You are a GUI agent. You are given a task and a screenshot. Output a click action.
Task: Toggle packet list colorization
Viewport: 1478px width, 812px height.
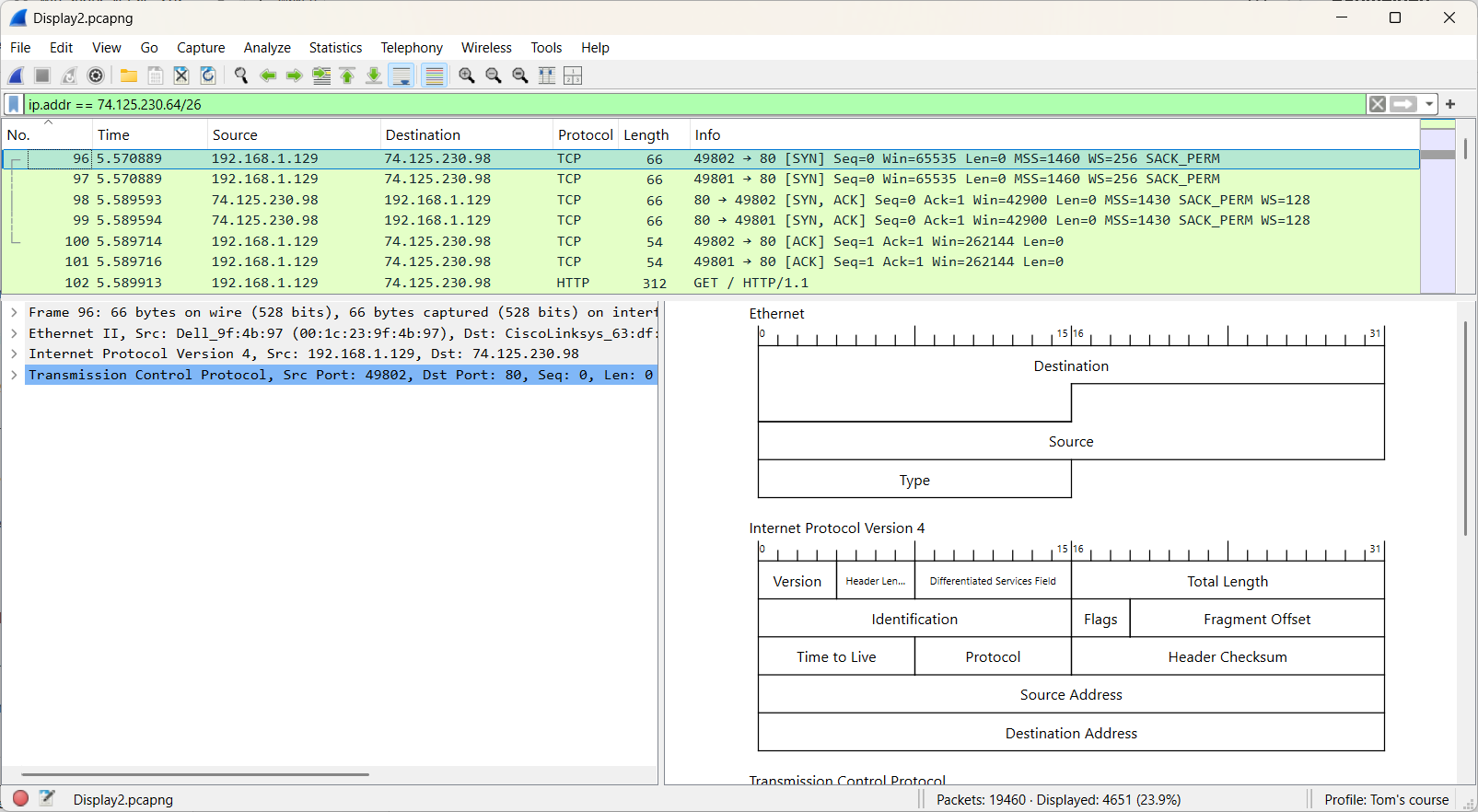click(x=434, y=75)
